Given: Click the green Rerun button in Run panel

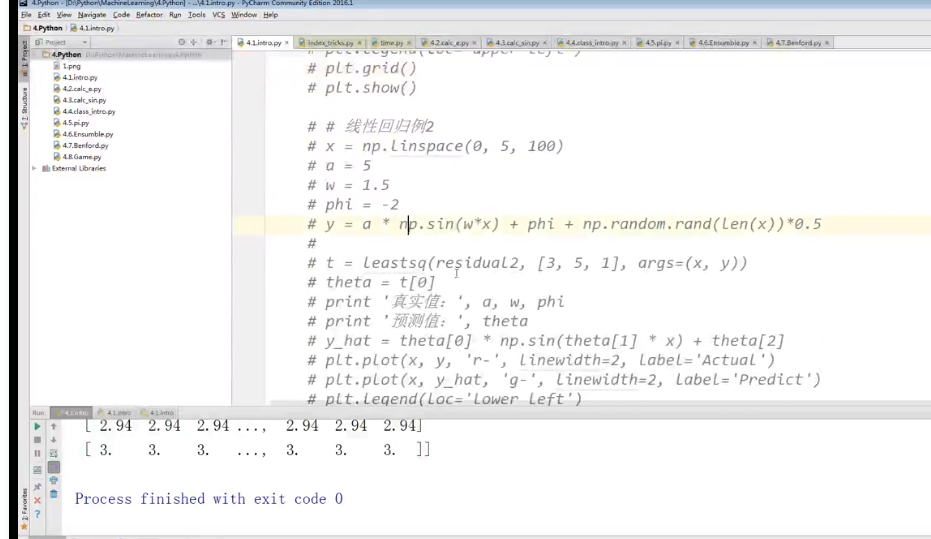Looking at the screenshot, I should pos(37,426).
